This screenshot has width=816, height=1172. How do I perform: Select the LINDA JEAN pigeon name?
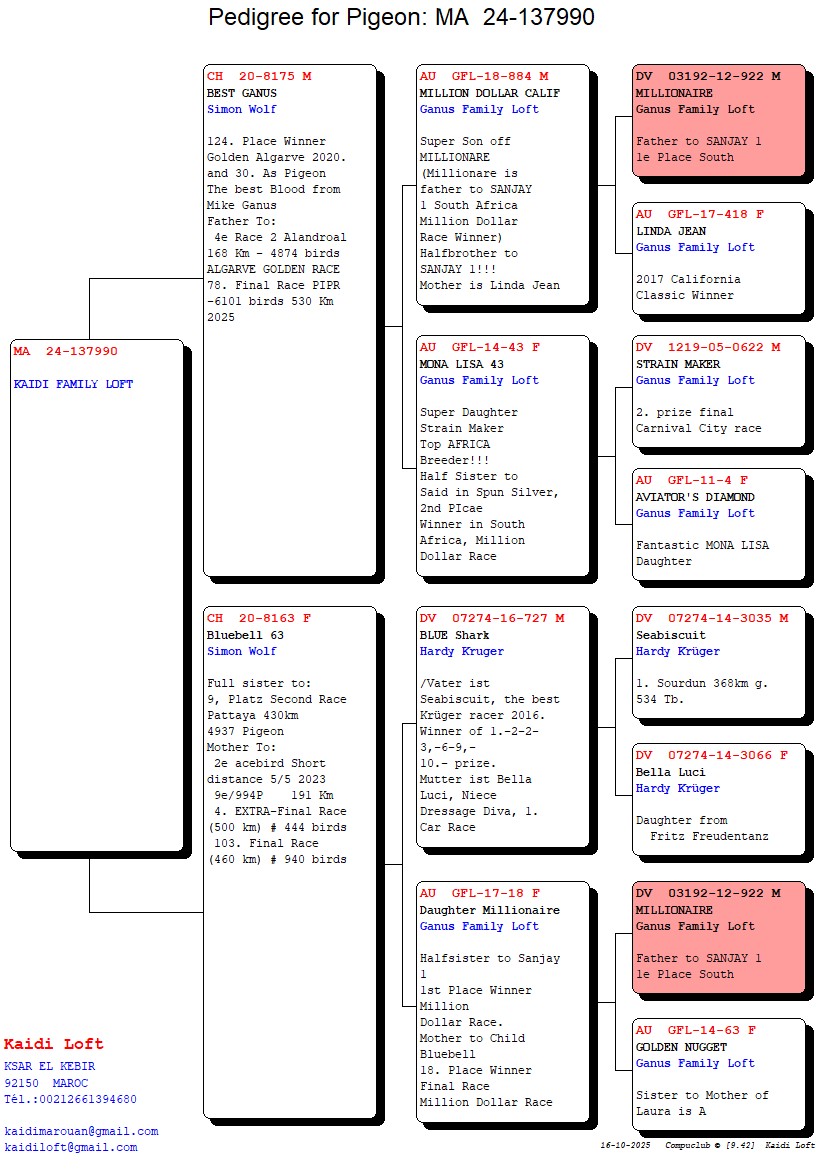(x=670, y=231)
